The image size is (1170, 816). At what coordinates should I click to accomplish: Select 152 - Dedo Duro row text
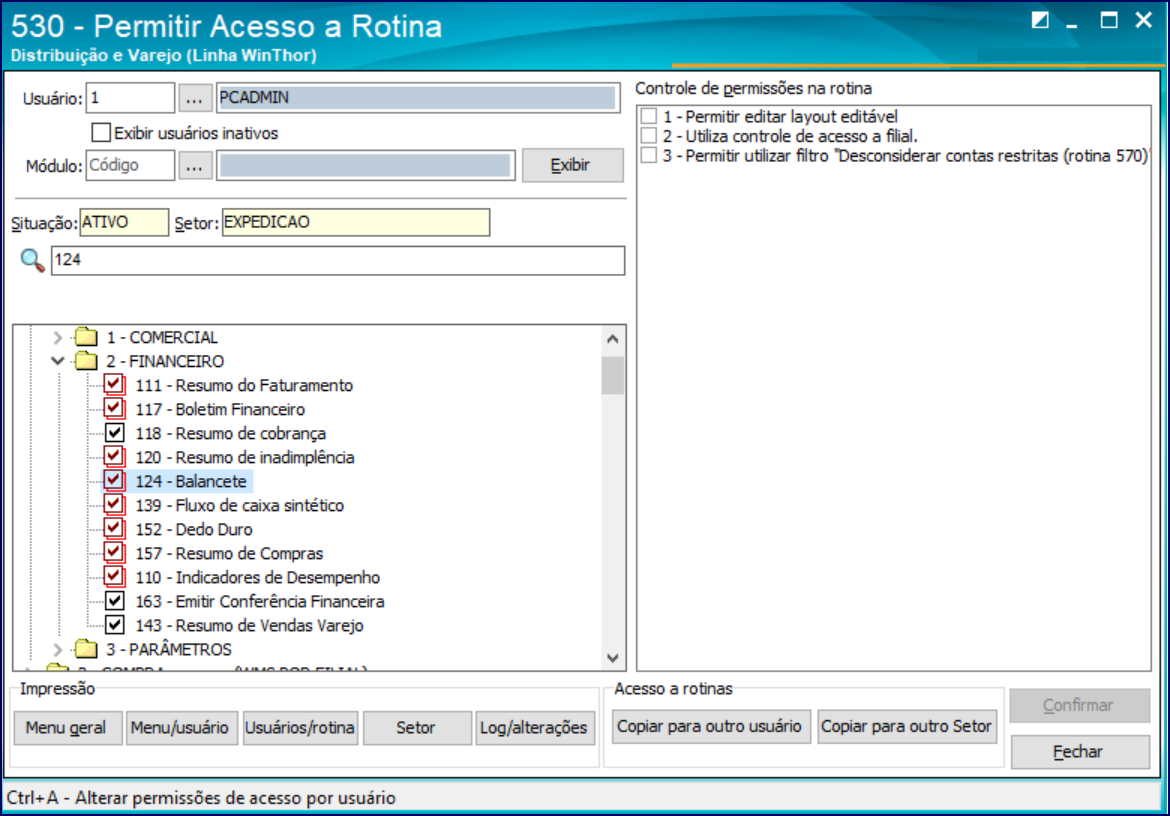point(194,529)
